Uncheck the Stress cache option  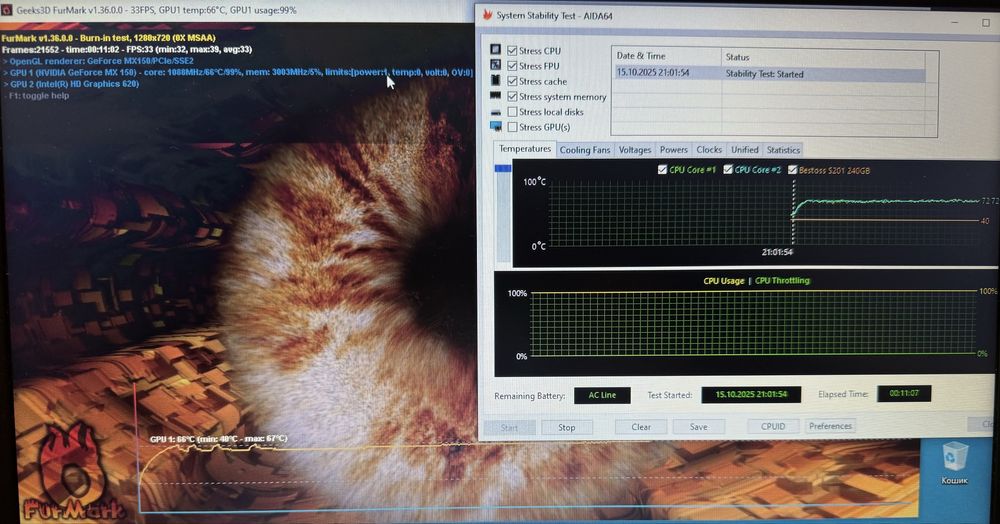tap(512, 81)
